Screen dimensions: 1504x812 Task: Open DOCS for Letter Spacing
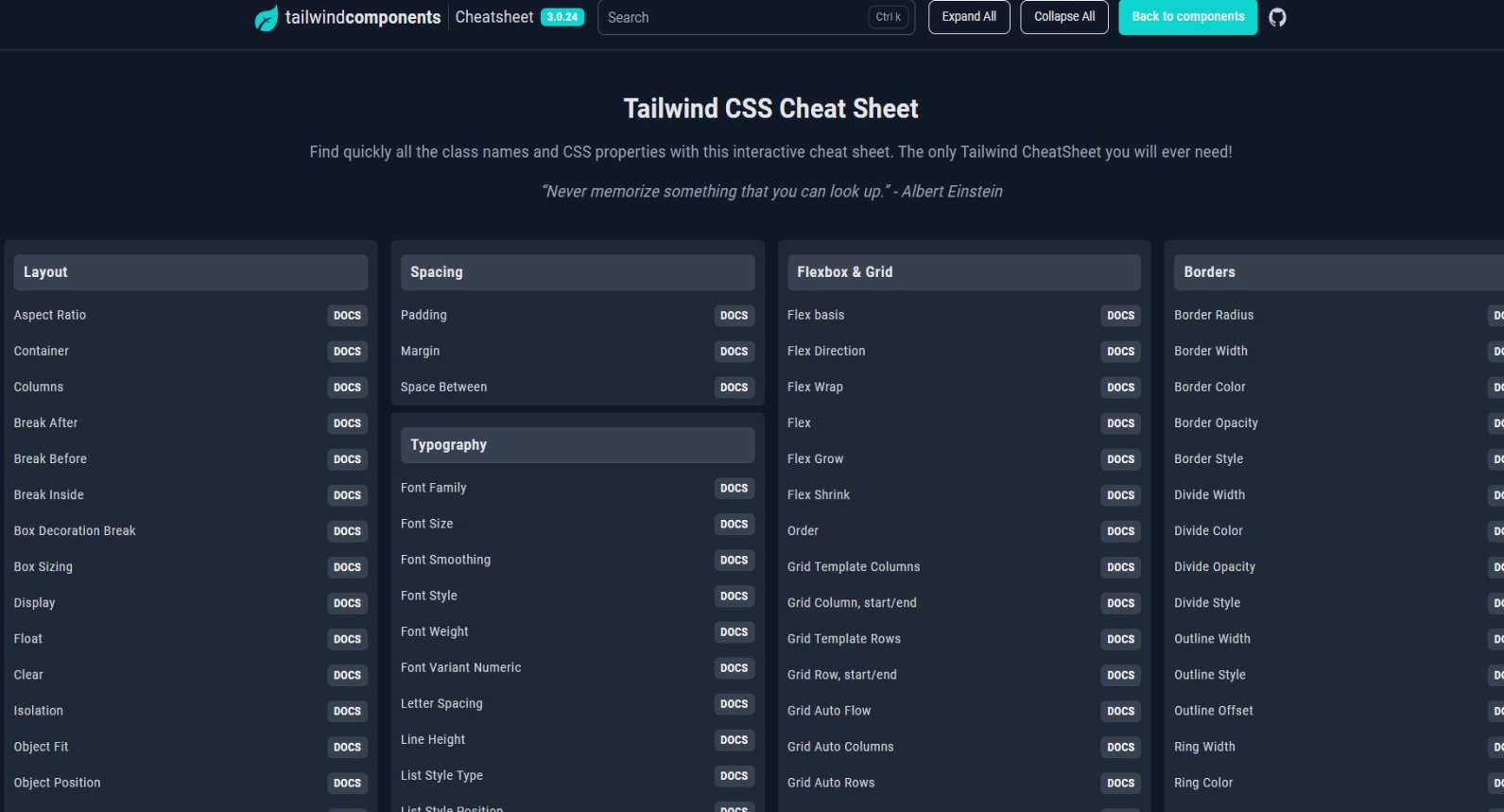pos(734,704)
